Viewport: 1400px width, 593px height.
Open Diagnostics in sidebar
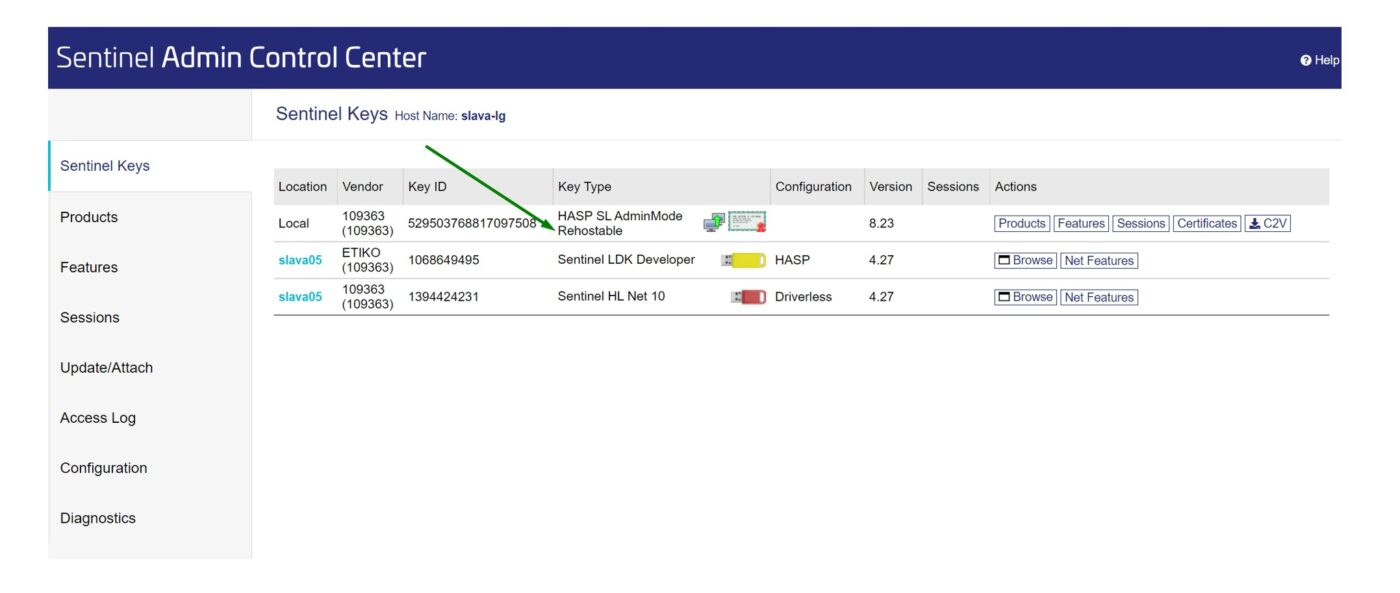pos(97,518)
